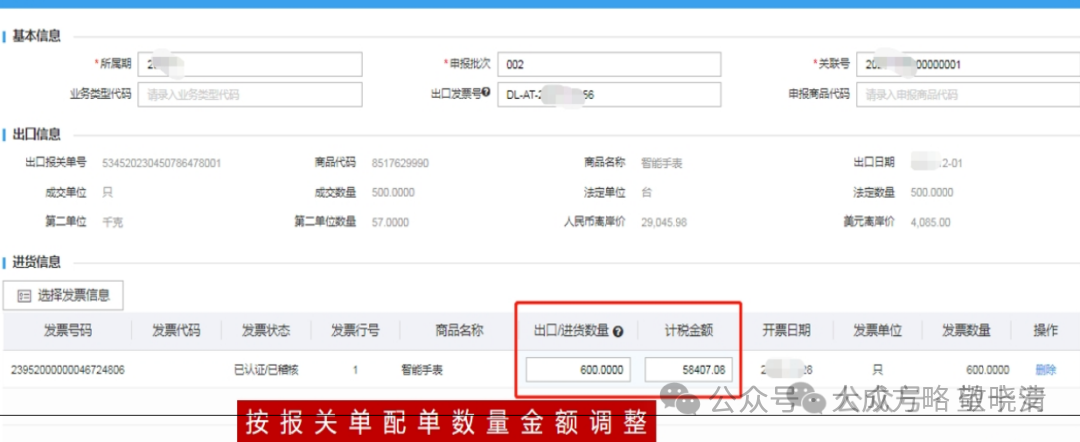Click the 发票数量 column header

(966, 330)
